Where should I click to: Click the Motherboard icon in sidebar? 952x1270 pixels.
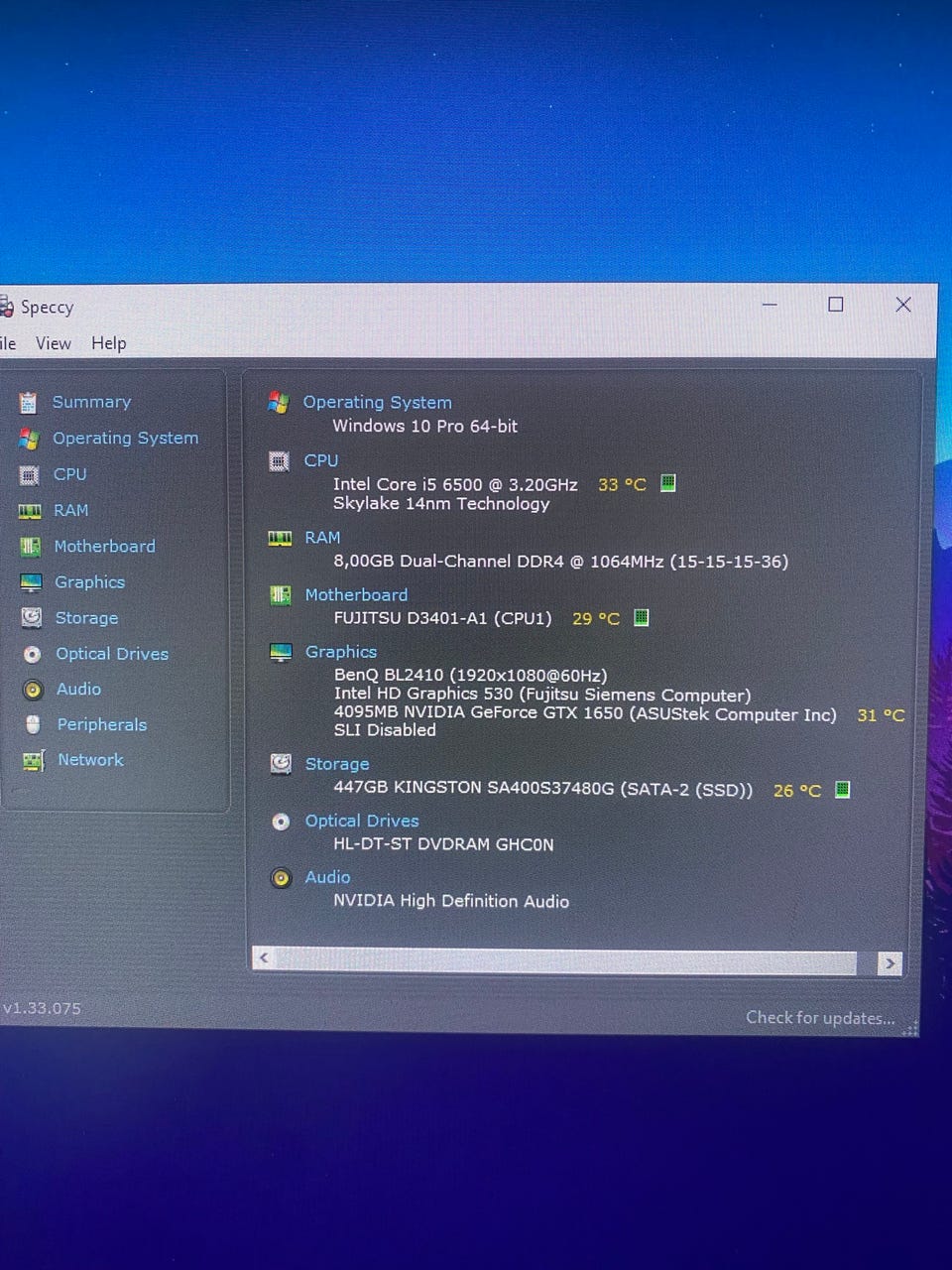(31, 547)
